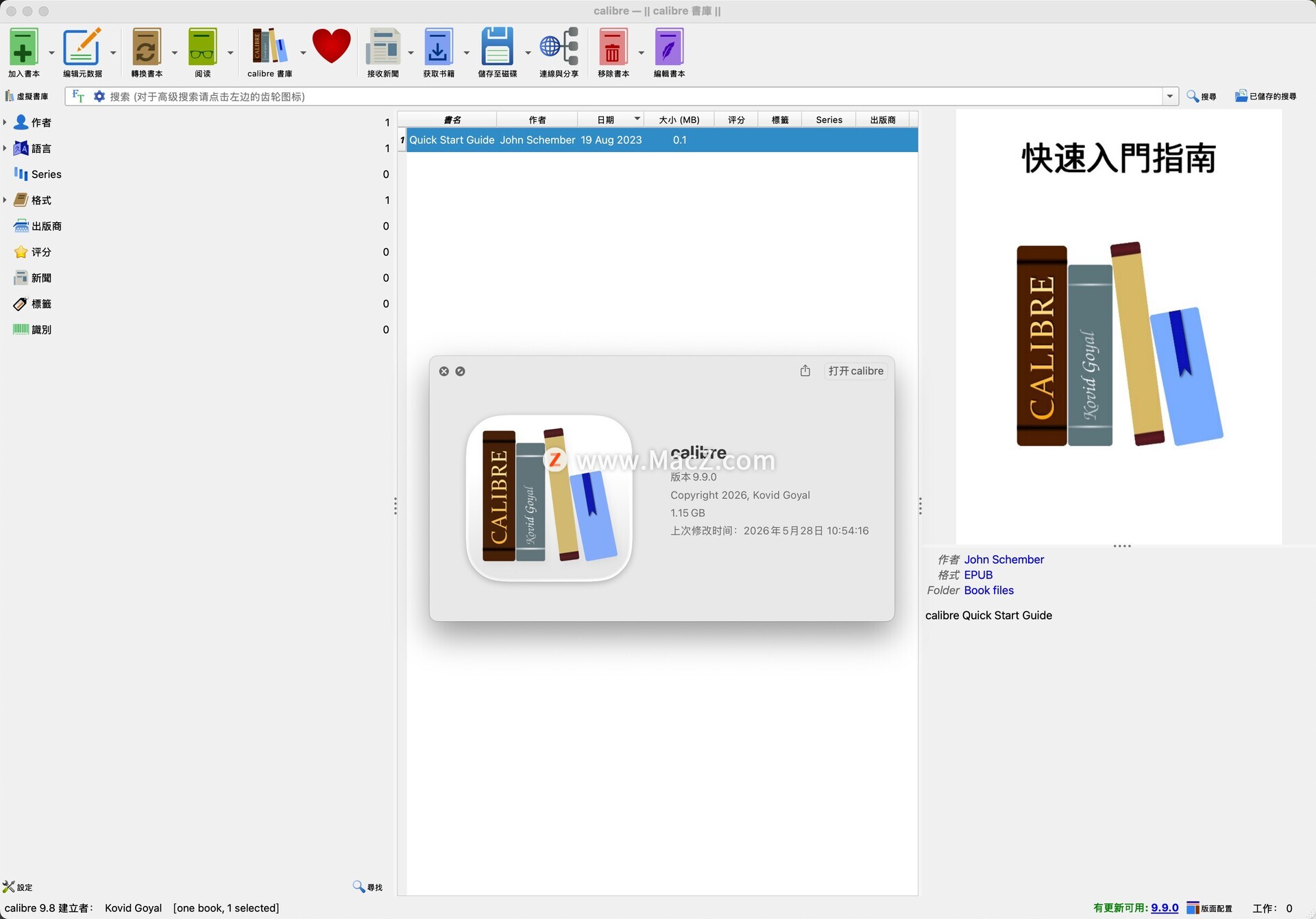Sort by the 作者 author column header

click(x=537, y=120)
